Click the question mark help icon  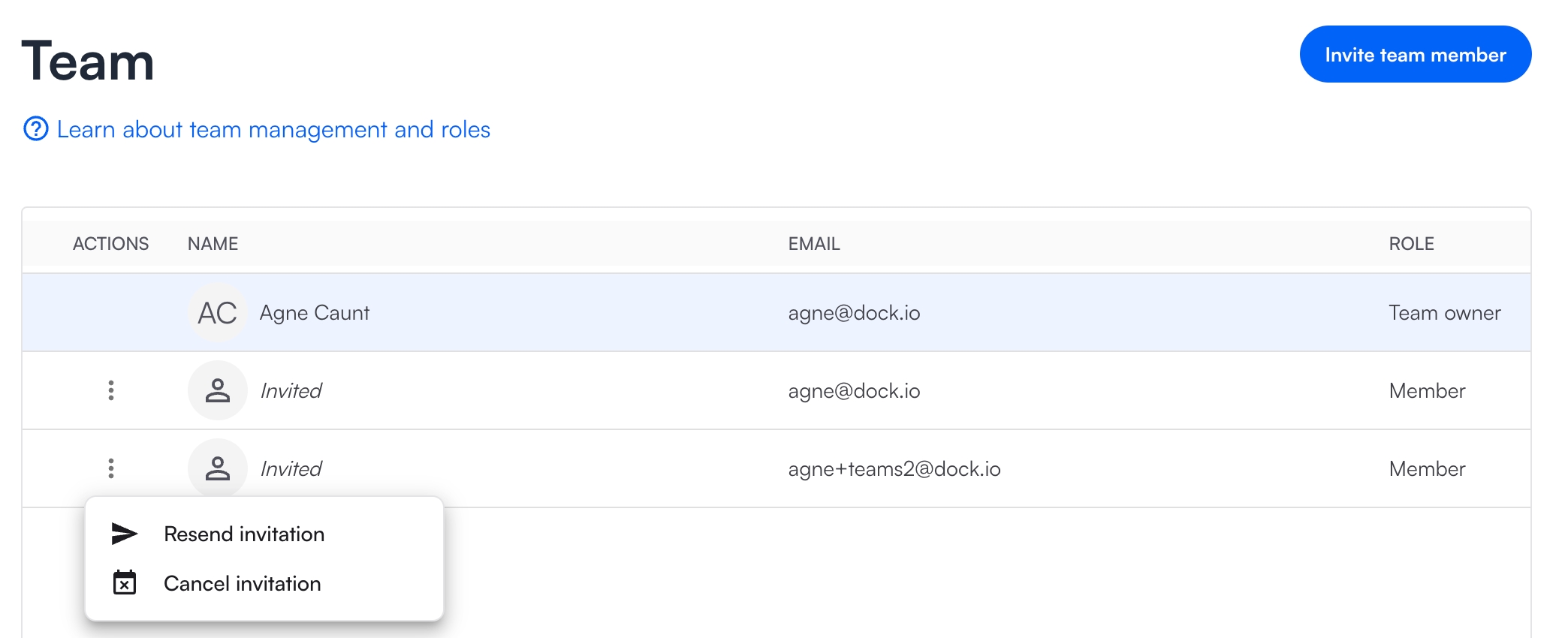[x=35, y=129]
